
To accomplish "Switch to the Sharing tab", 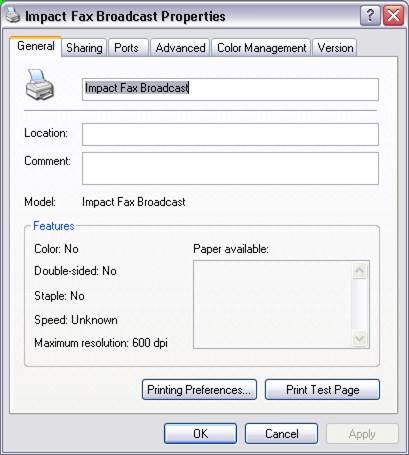I will pos(84,48).
